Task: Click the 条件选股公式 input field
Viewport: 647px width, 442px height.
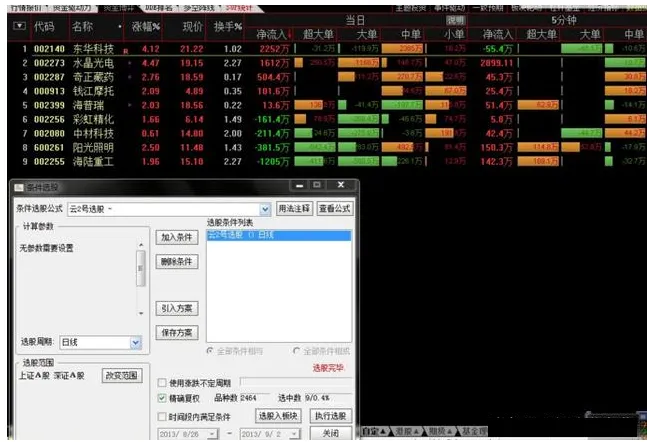Action: (x=164, y=209)
